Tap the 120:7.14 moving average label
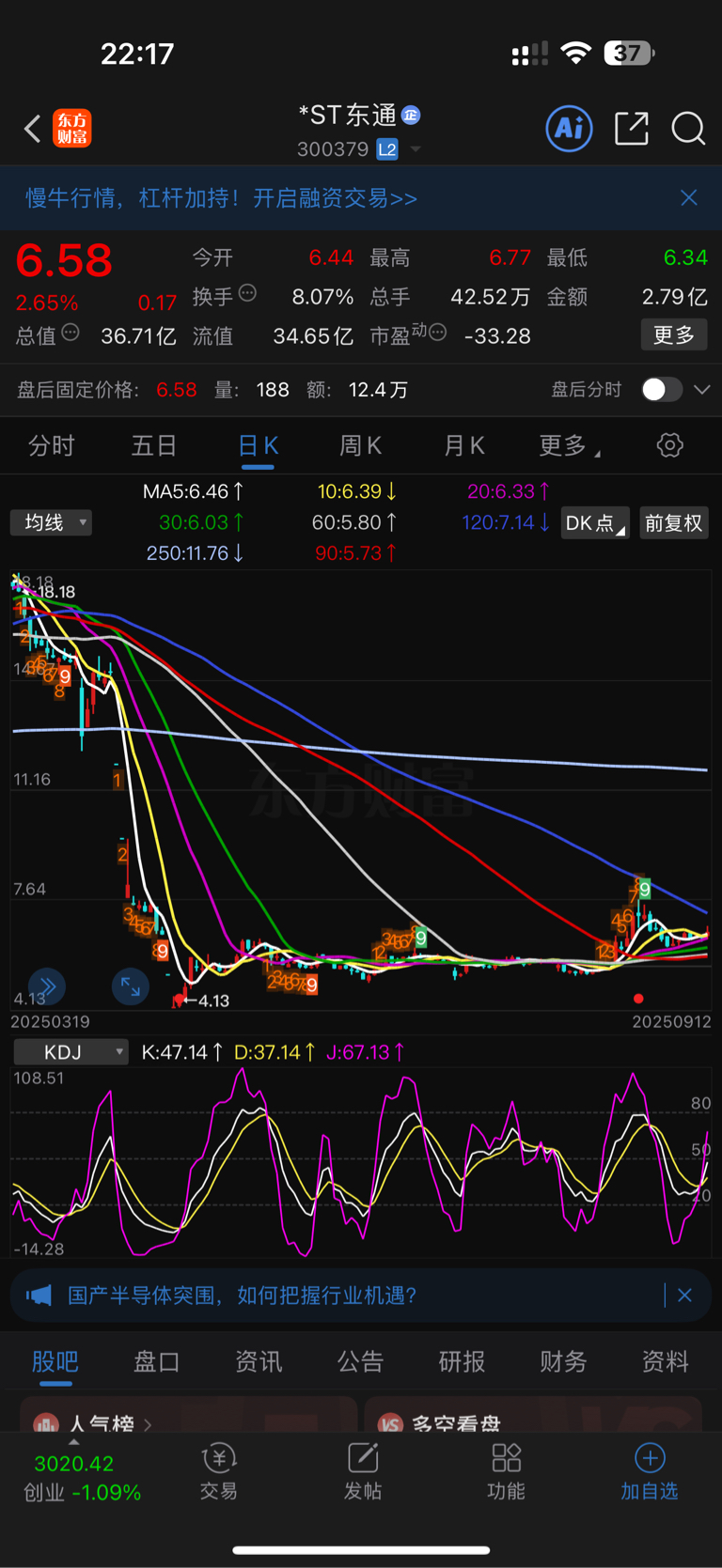The height and width of the screenshot is (1568, 722). [x=506, y=522]
